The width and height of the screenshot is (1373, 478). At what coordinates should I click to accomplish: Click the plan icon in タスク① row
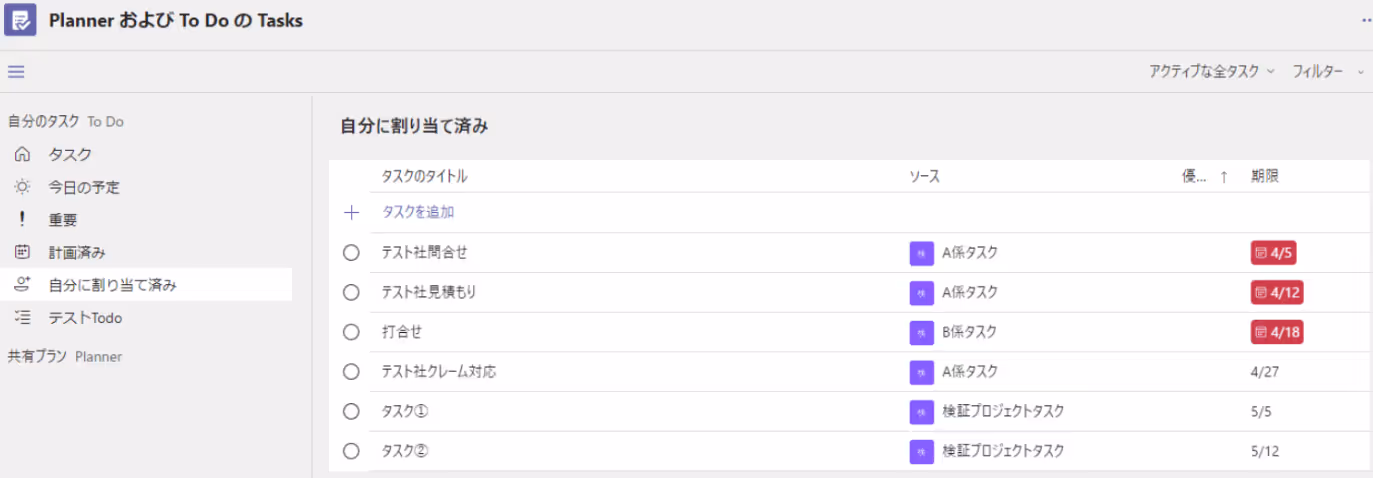(x=922, y=411)
